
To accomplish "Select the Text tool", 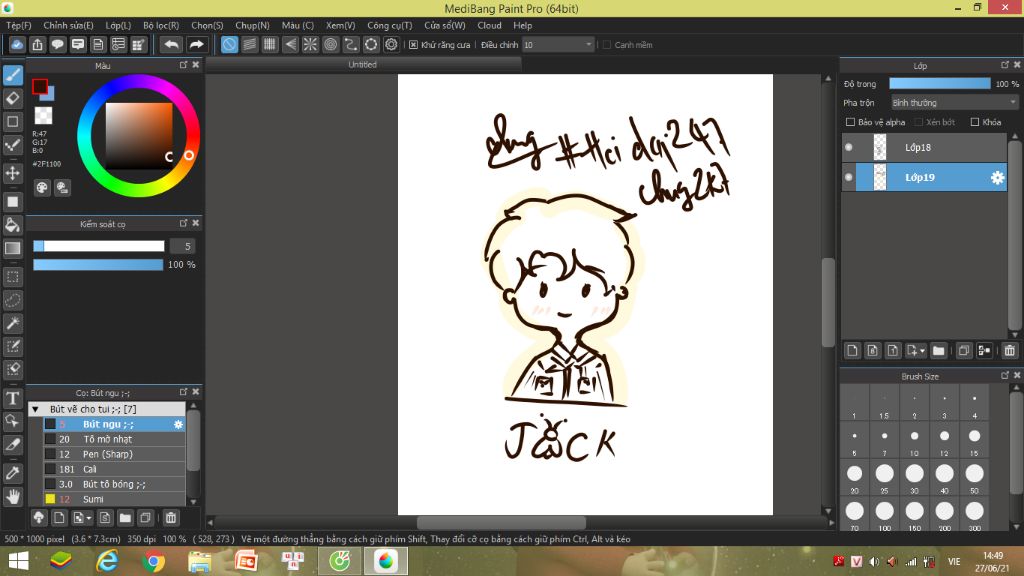I will click(12, 398).
